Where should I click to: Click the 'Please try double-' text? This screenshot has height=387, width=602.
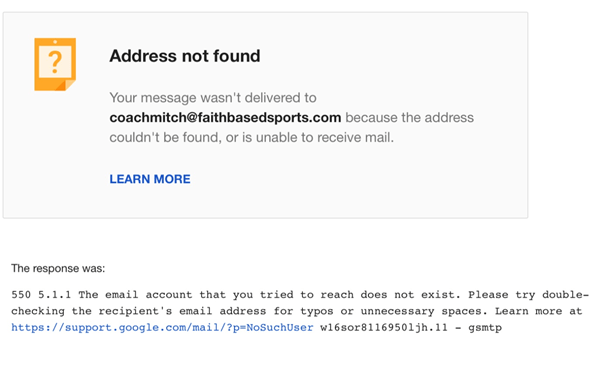(528, 295)
